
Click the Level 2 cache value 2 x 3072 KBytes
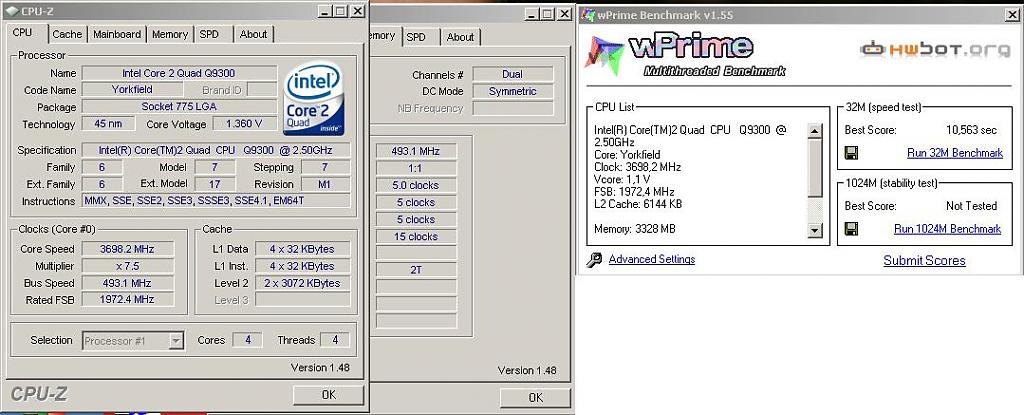(302, 283)
